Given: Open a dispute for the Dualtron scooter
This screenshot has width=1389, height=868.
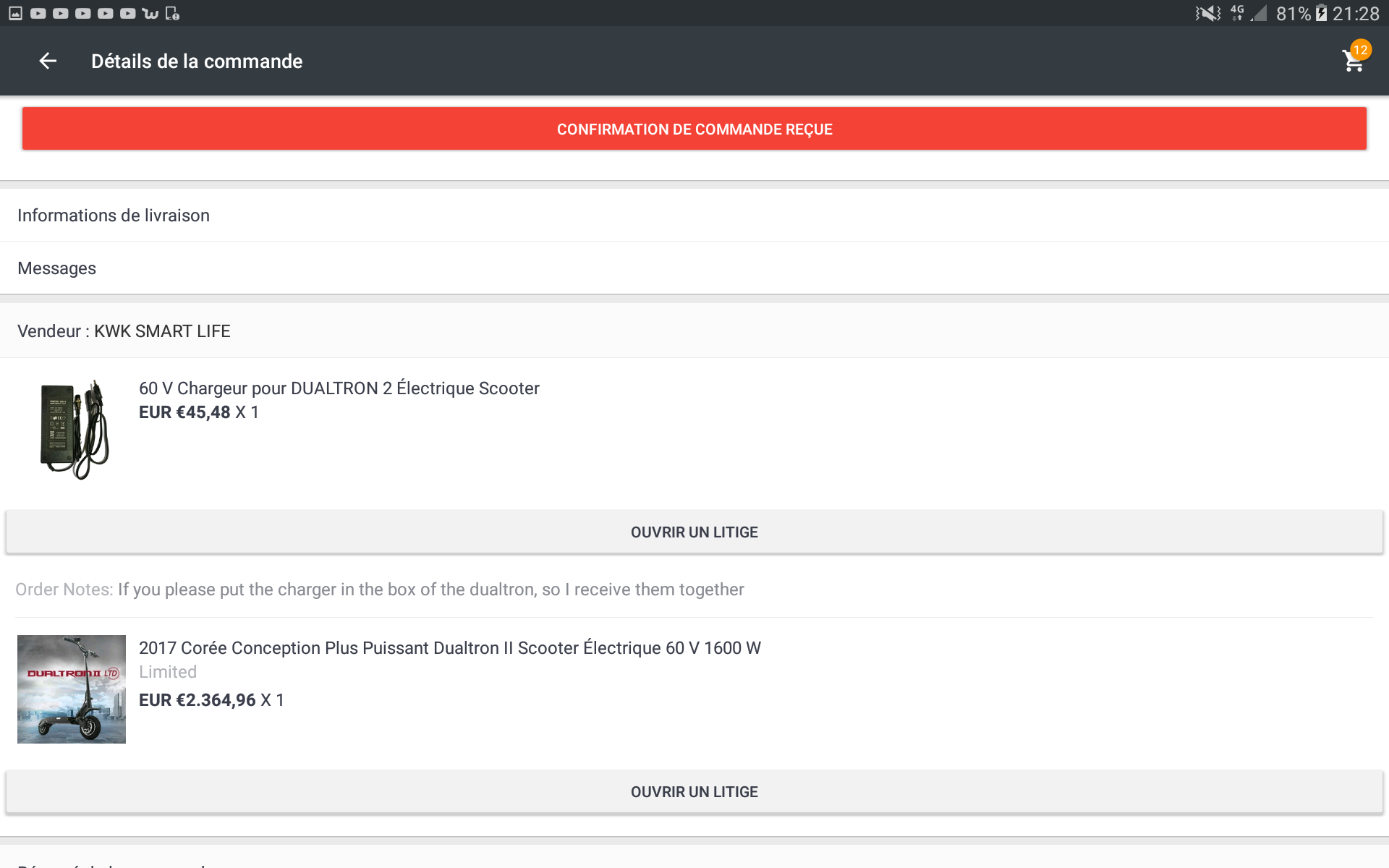Looking at the screenshot, I should [x=694, y=792].
